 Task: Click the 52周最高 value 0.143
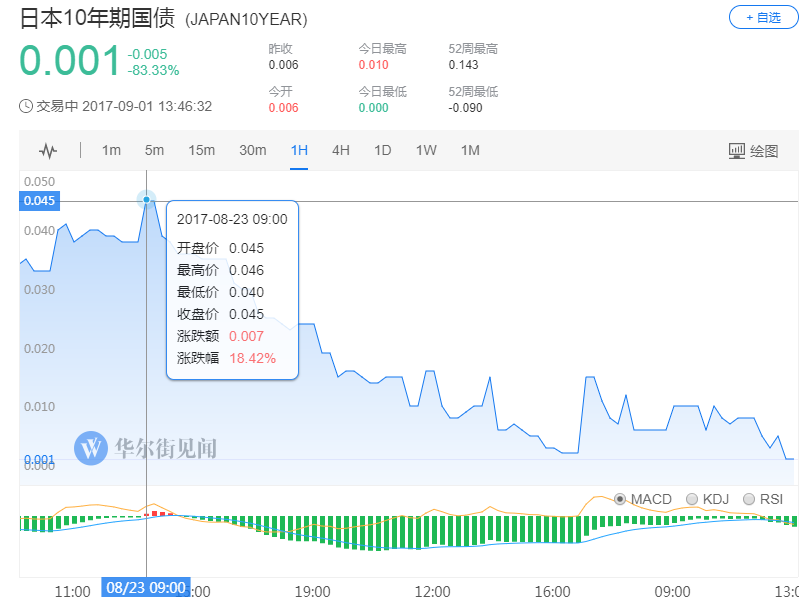pyautogui.click(x=463, y=65)
